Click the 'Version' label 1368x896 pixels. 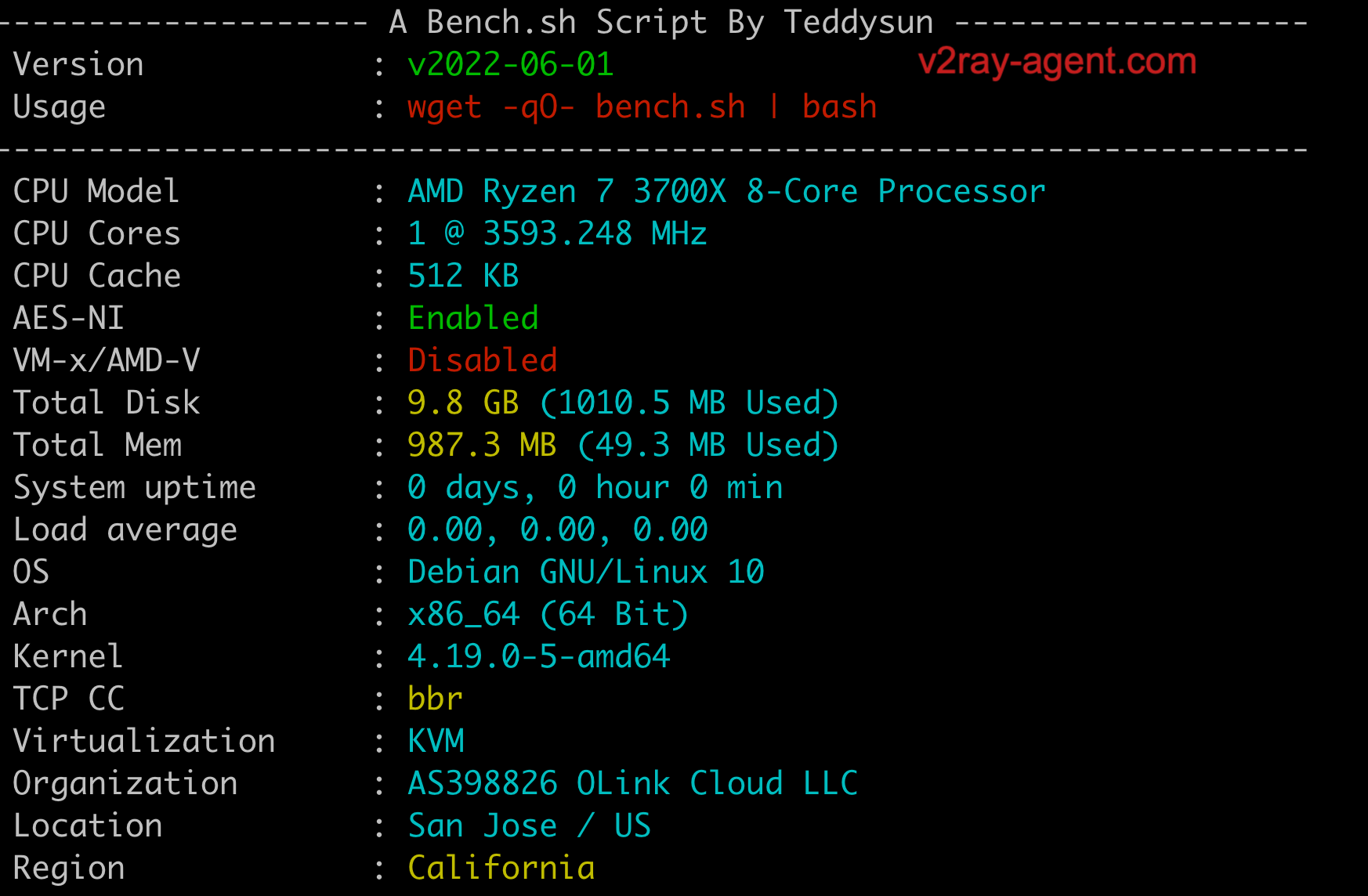click(x=78, y=64)
